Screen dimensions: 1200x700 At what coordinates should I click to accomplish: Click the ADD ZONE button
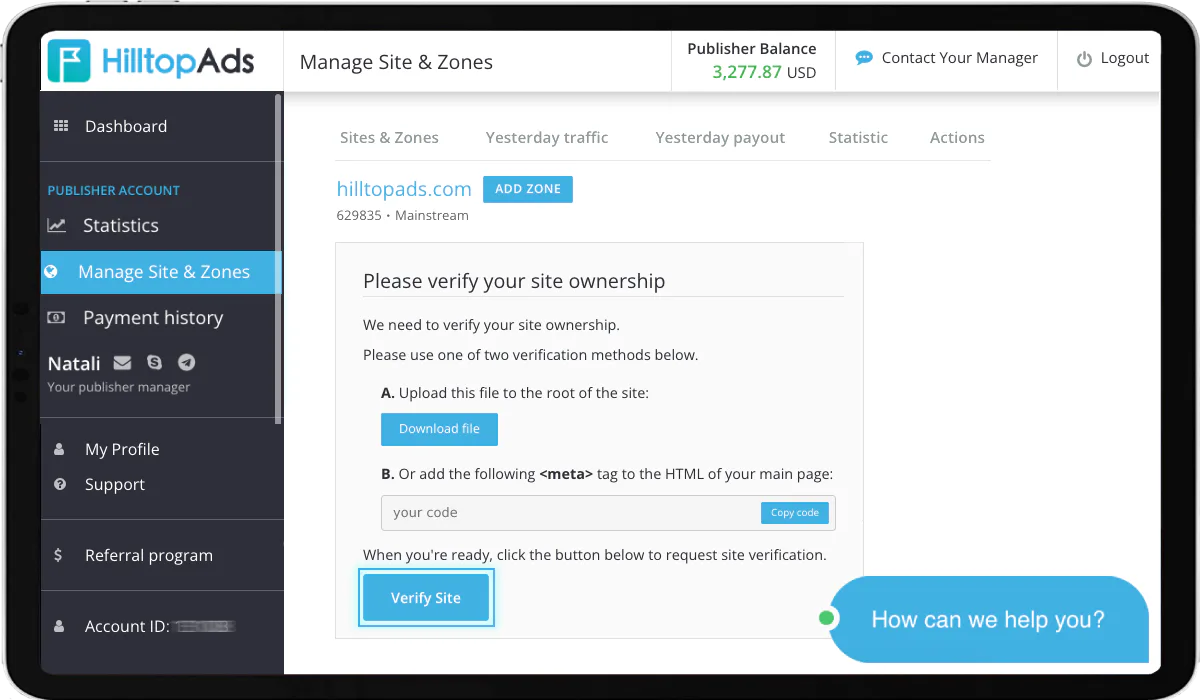point(528,189)
